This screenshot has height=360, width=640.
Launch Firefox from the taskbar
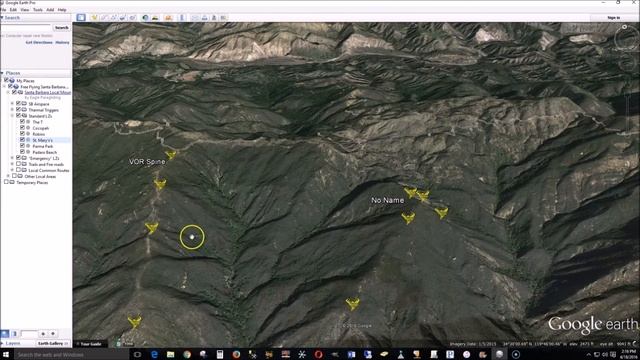pyautogui.click(x=236, y=354)
